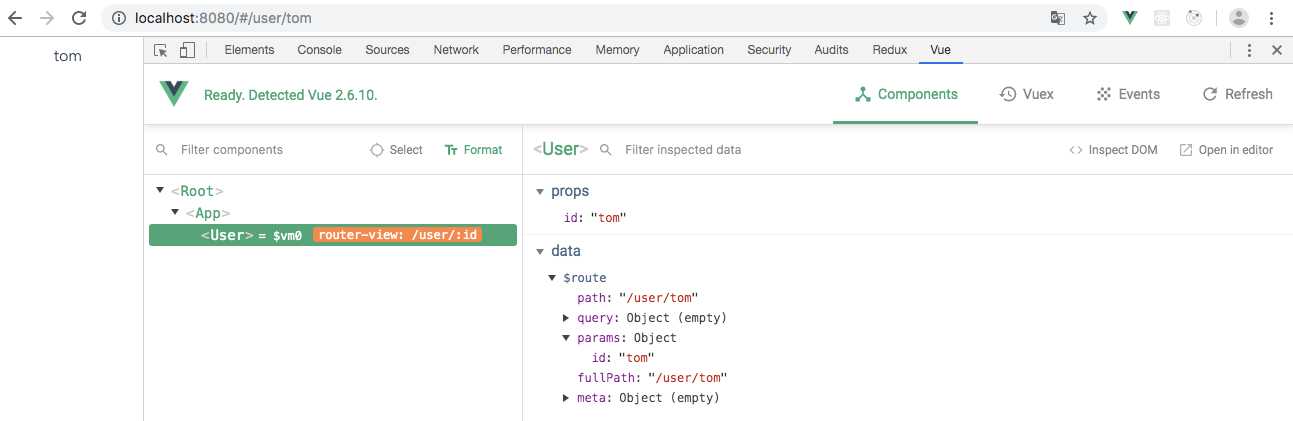Switch to the Vuex view
This screenshot has width=1293, height=421.
pyautogui.click(x=1026, y=95)
